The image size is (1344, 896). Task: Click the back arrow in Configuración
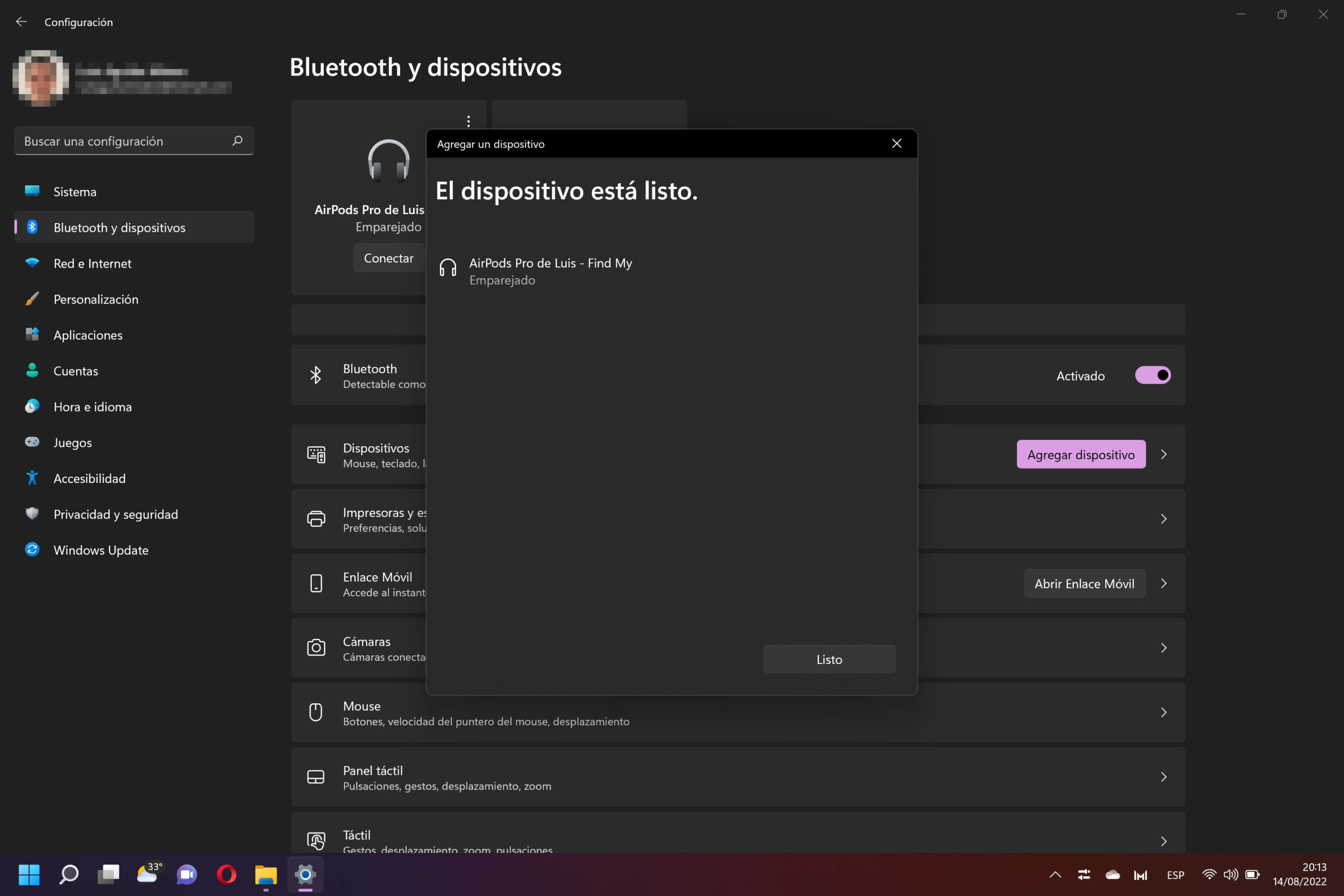21,22
